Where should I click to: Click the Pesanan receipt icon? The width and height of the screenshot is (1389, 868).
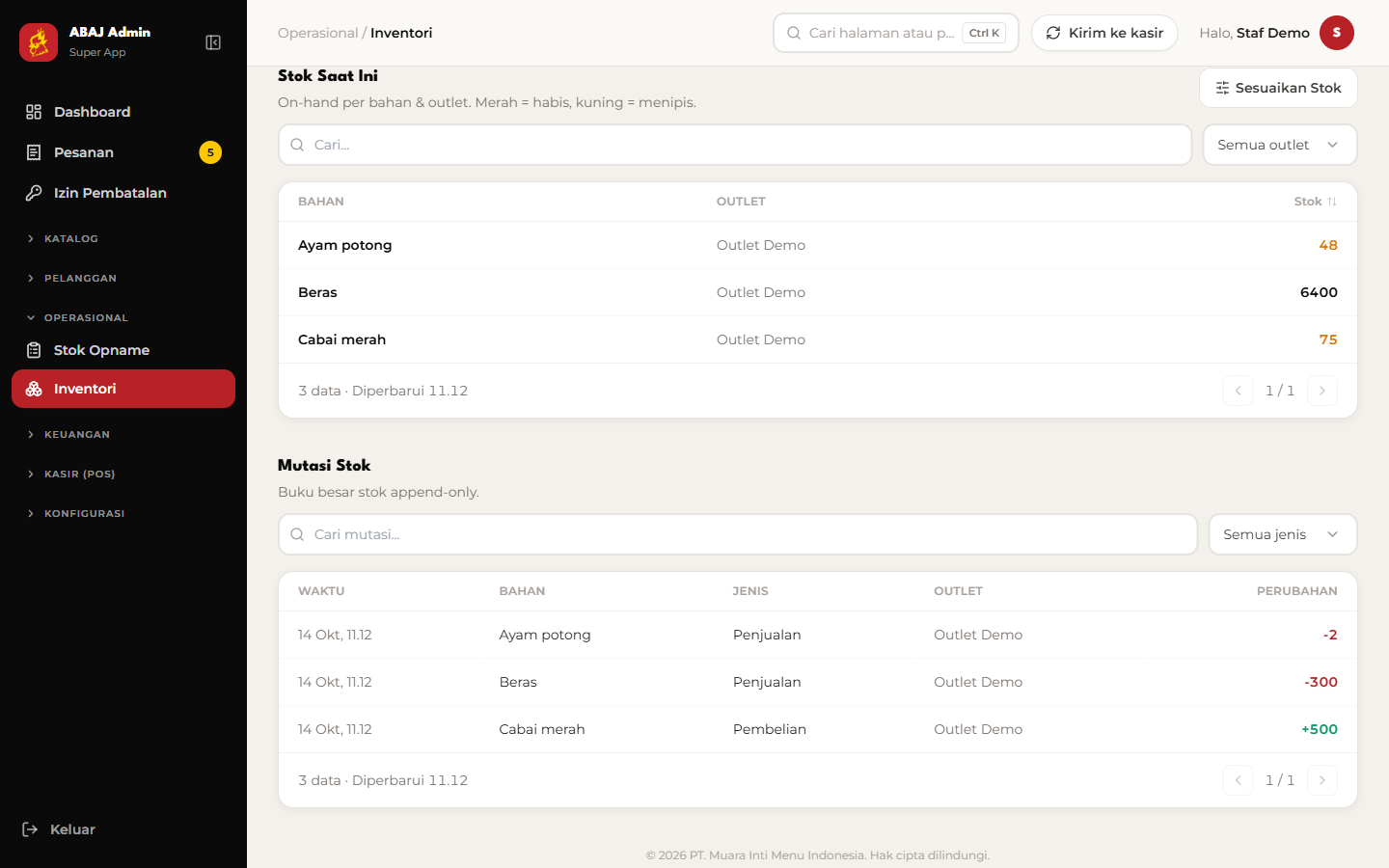[34, 152]
